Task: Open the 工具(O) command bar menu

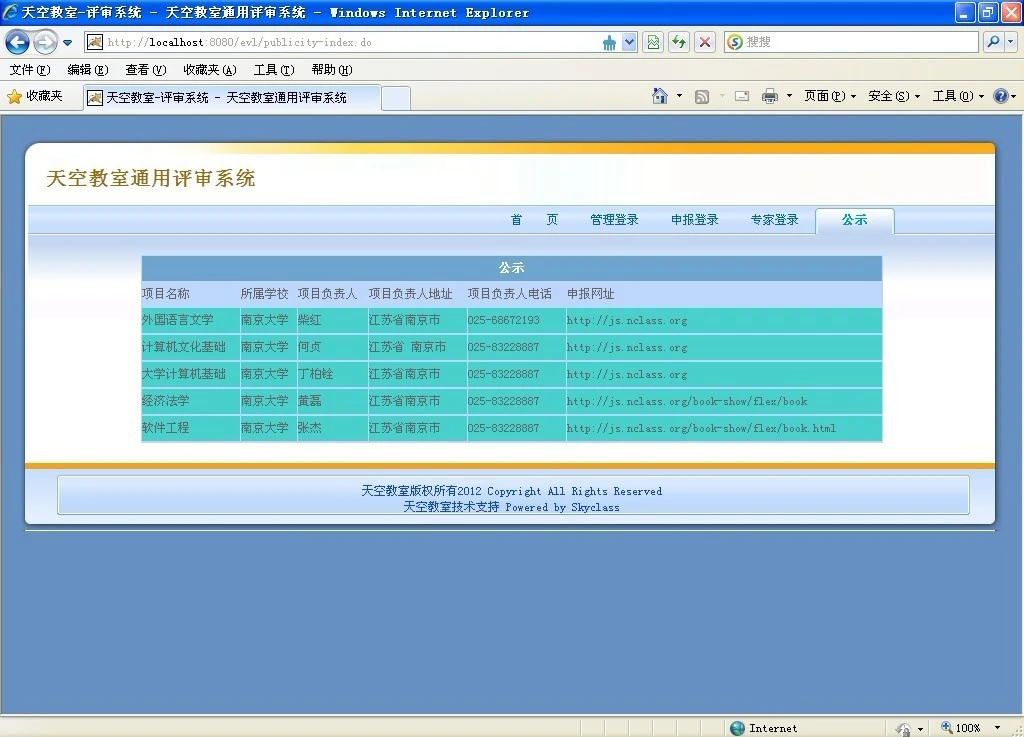Action: coord(958,97)
